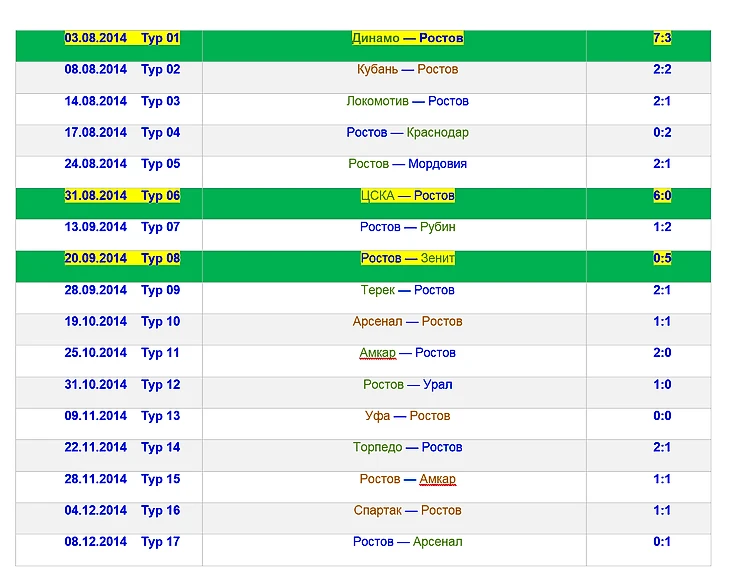Click the 0:2 score
730x587 pixels.
click(x=662, y=132)
